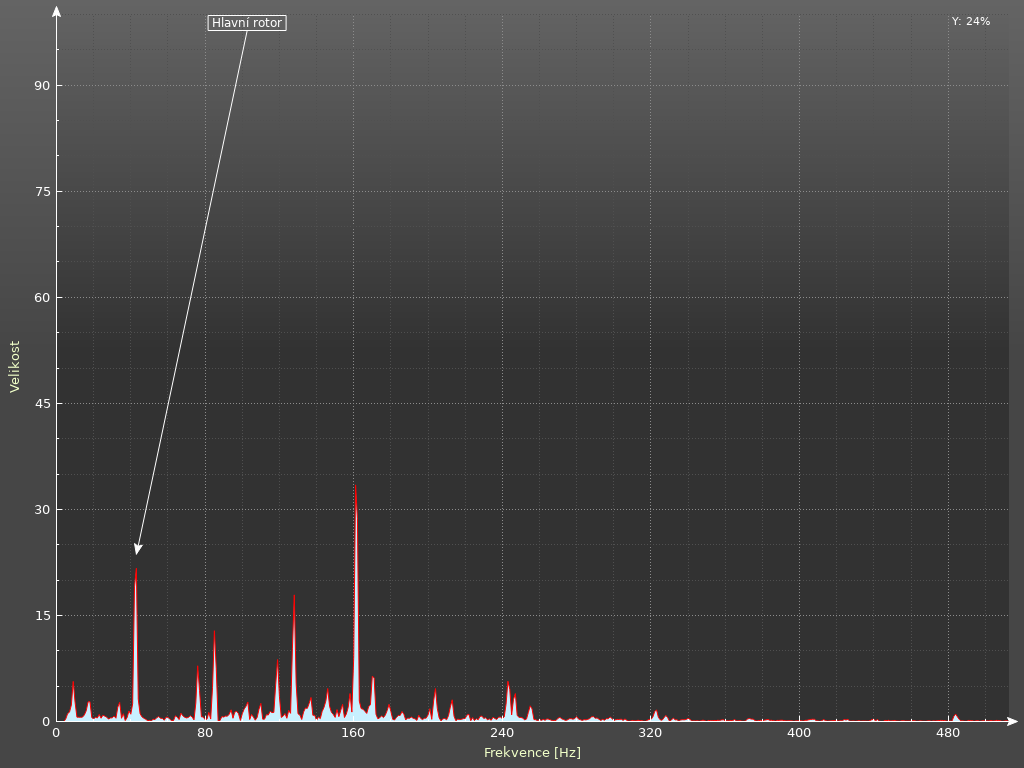Click the 160 tick label on frequency axis
Screen dimensions: 1024x768
tap(353, 733)
